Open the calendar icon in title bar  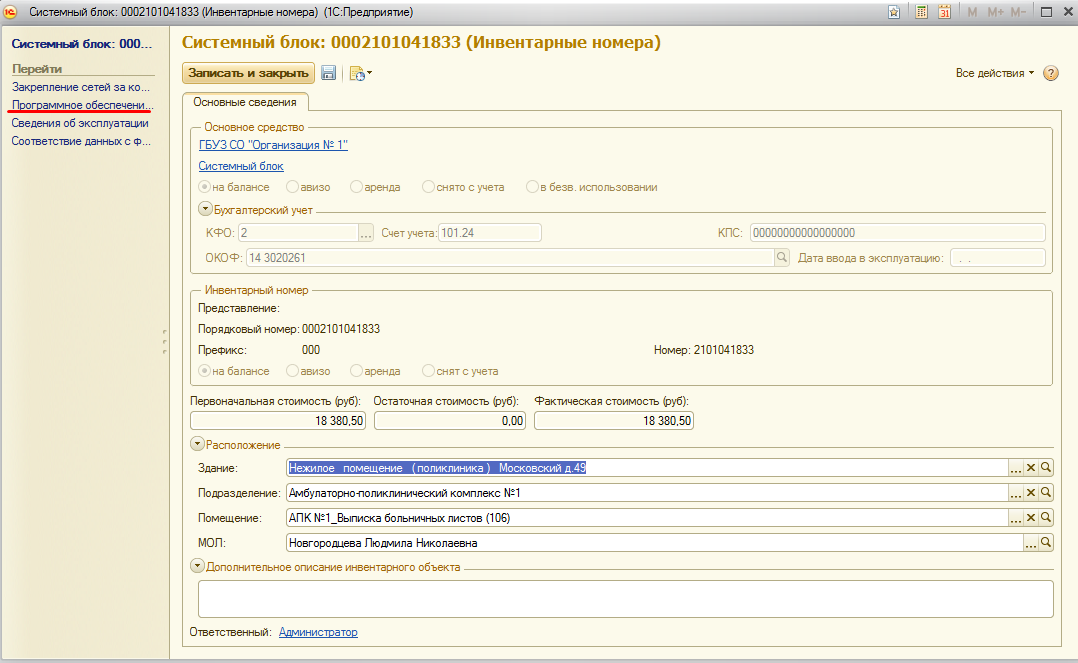pyautogui.click(x=943, y=12)
